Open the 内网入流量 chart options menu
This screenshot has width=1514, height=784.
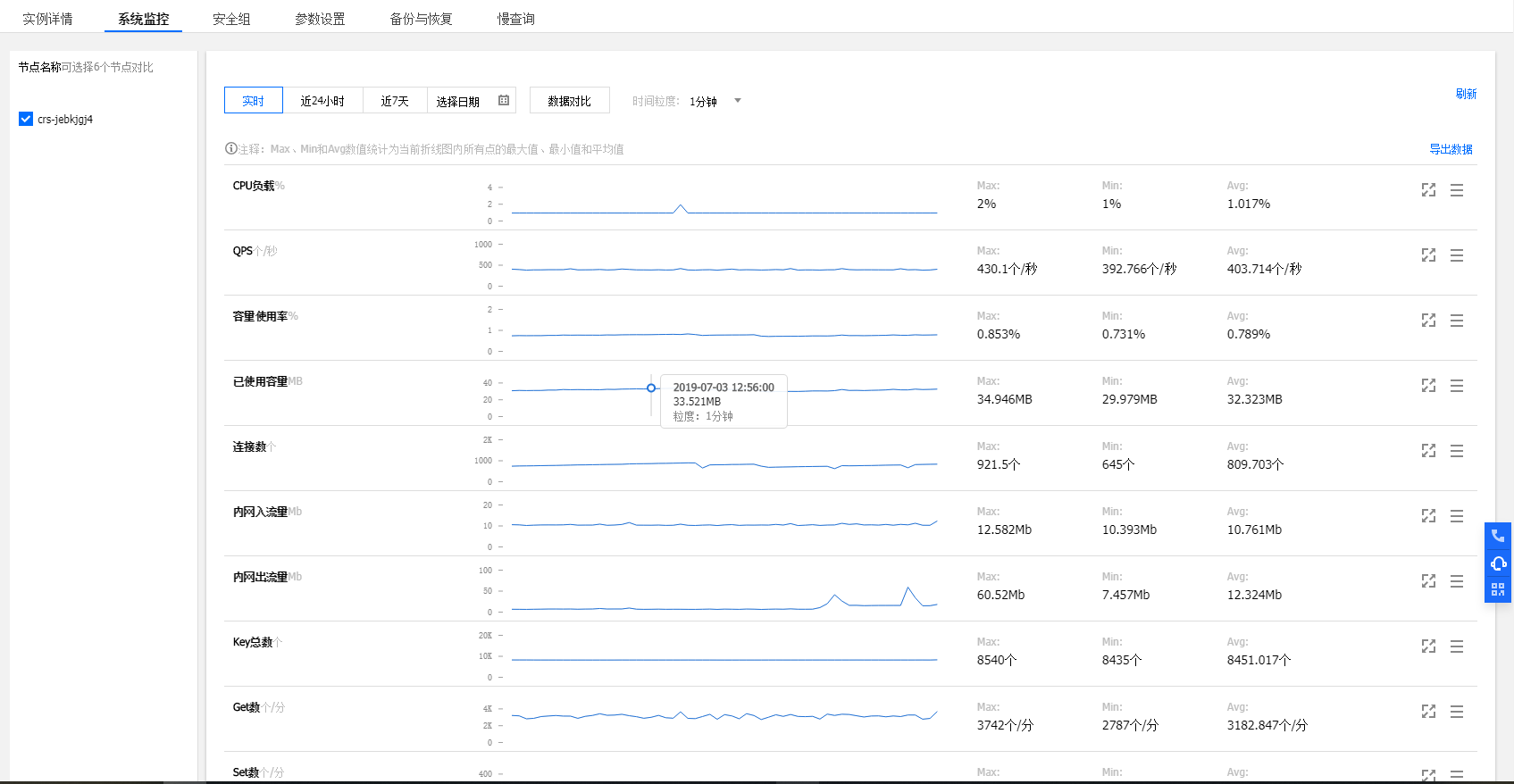[x=1456, y=516]
